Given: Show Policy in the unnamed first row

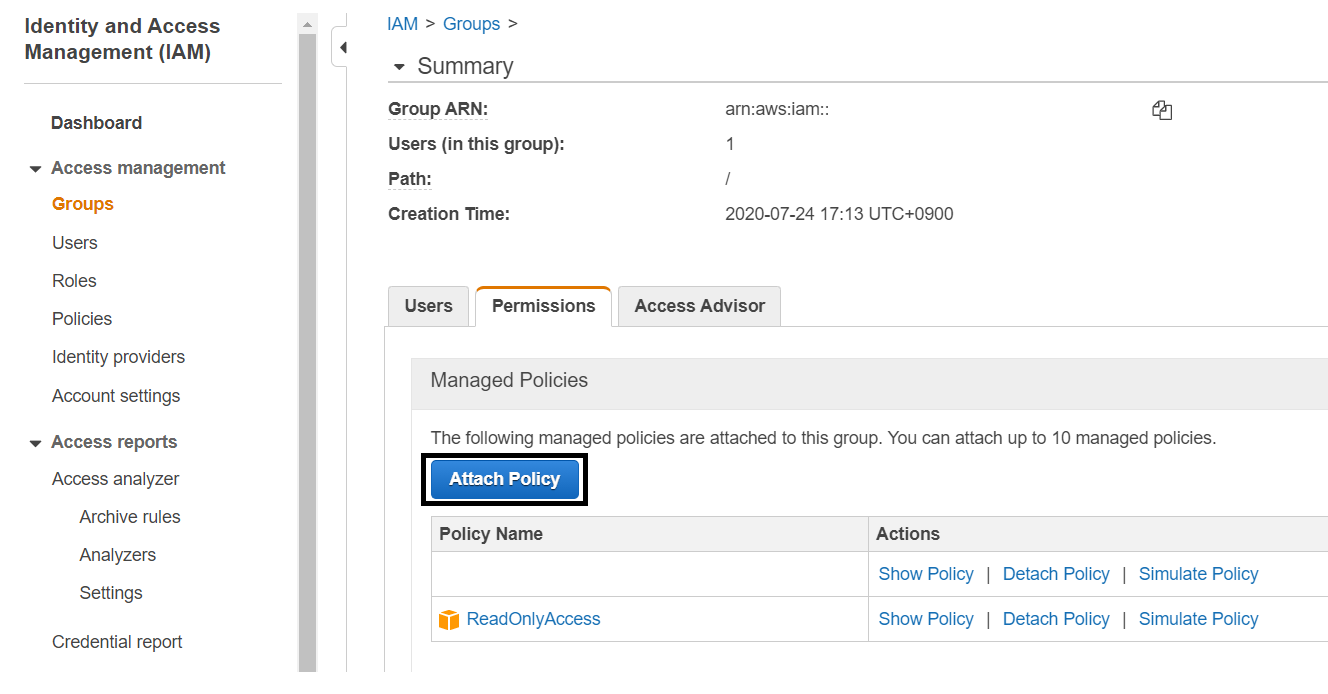Looking at the screenshot, I should 925,574.
